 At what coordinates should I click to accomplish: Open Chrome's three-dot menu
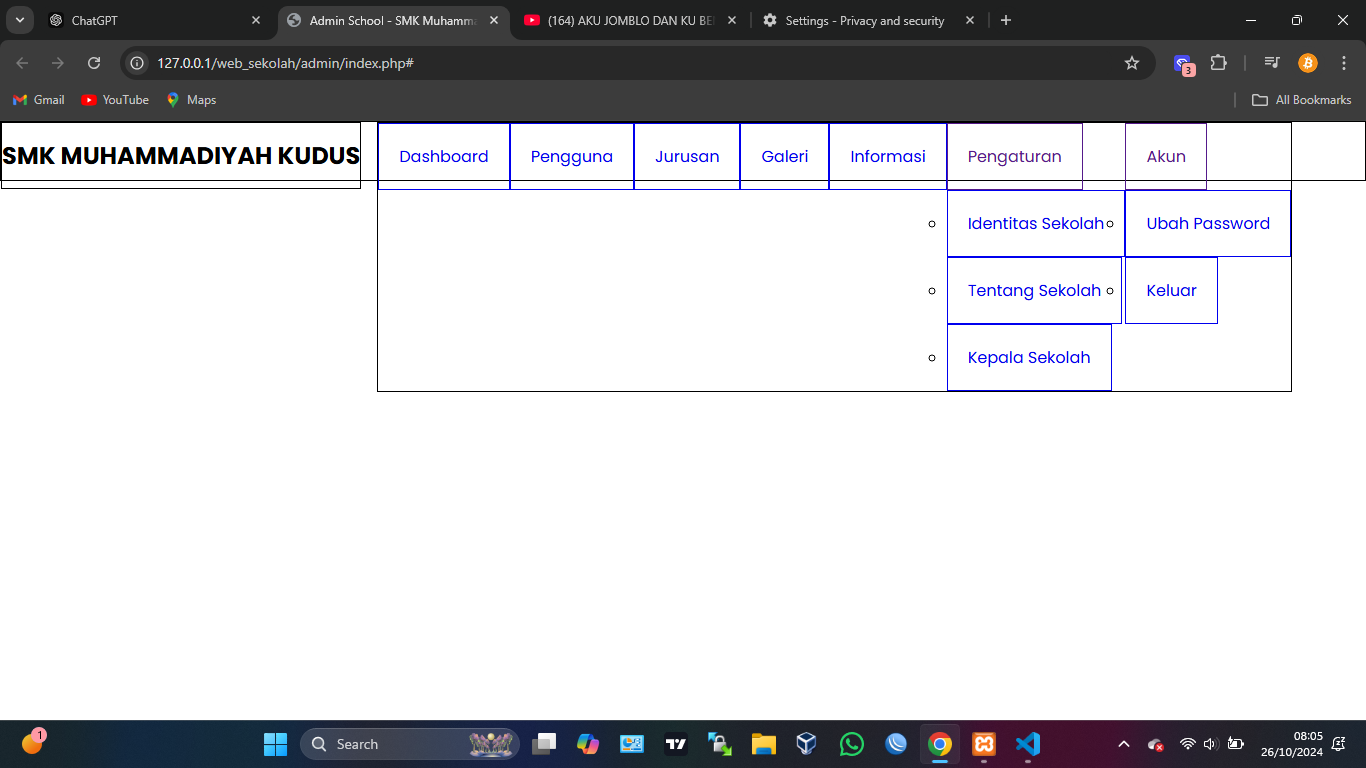(1344, 63)
